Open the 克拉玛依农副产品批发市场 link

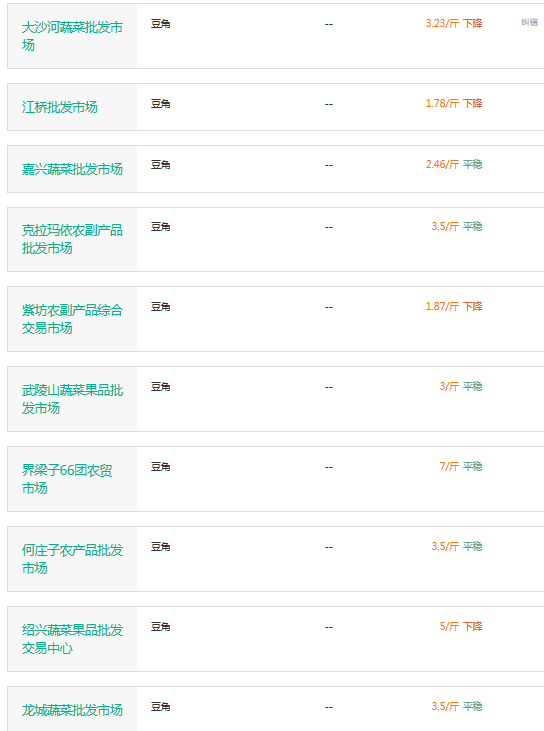(x=72, y=239)
